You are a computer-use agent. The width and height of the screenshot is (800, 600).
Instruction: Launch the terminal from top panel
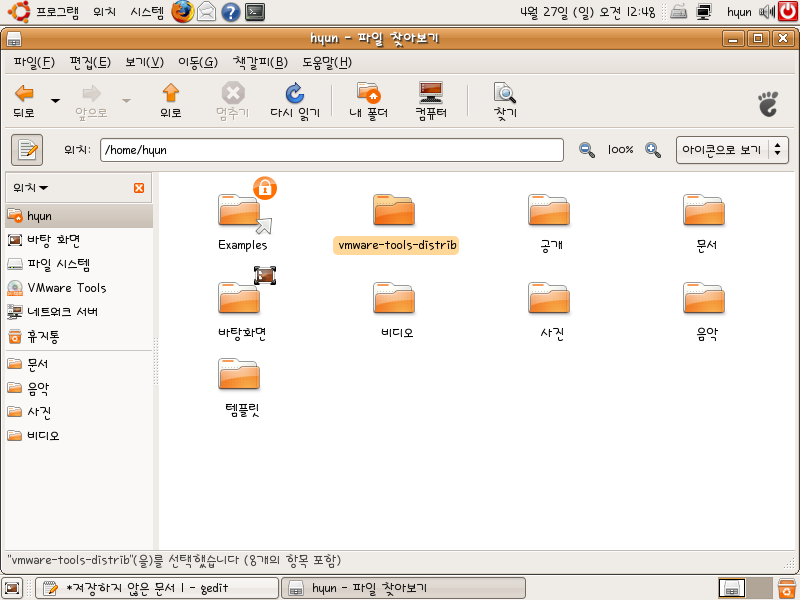[255, 12]
